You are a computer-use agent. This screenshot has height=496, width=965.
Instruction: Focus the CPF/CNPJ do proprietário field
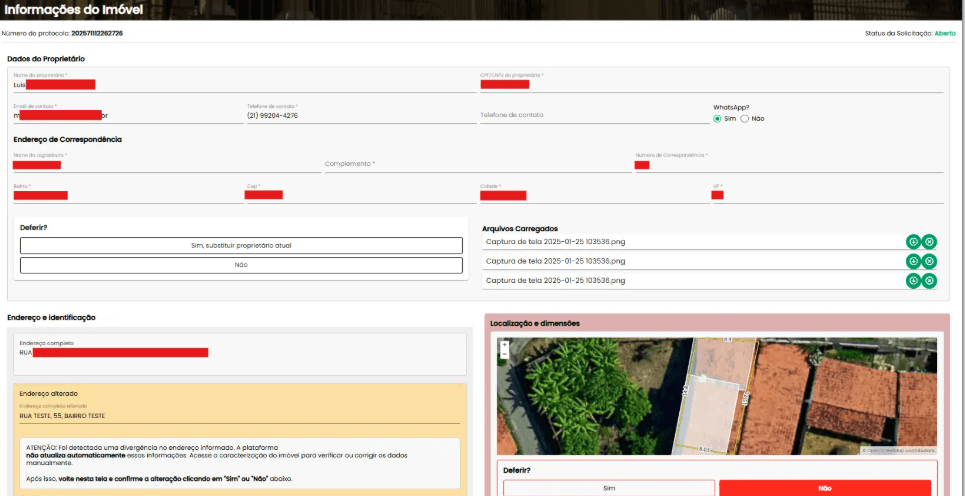711,82
